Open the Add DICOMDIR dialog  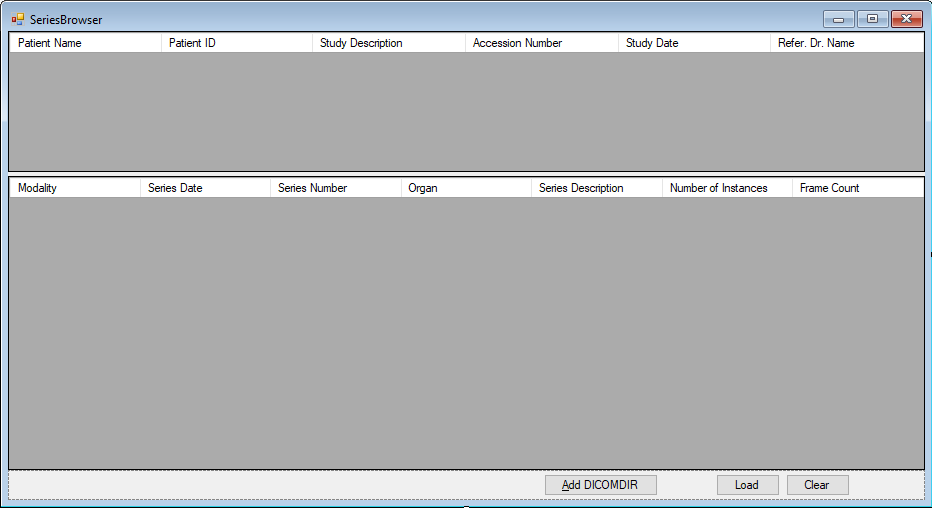(601, 485)
